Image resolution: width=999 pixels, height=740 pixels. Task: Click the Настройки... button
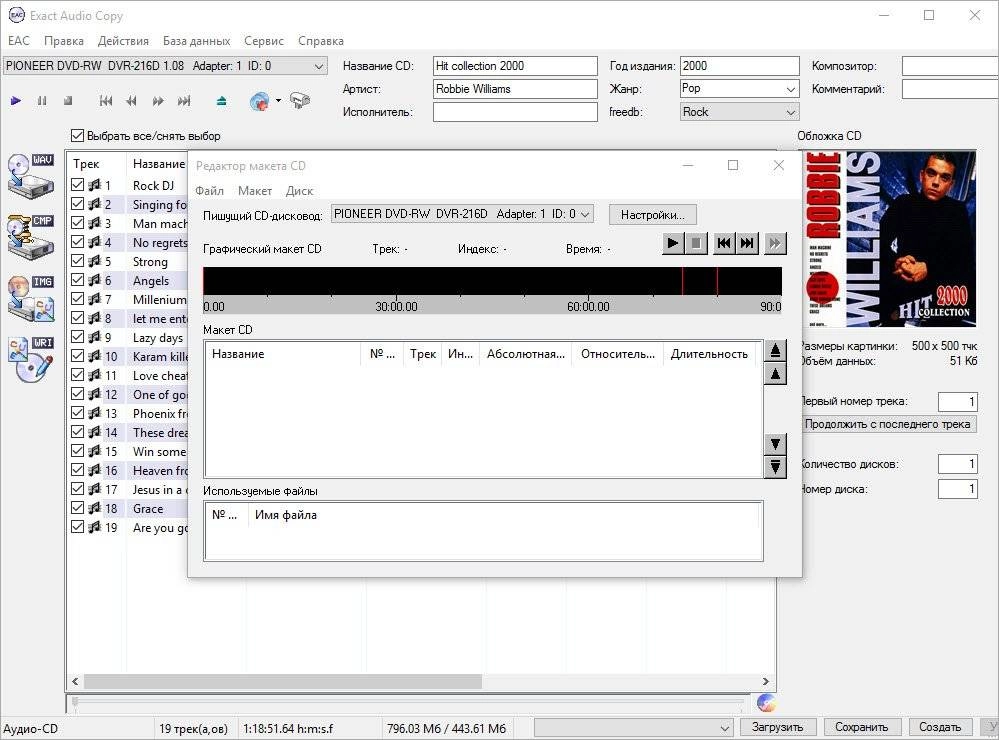click(652, 215)
